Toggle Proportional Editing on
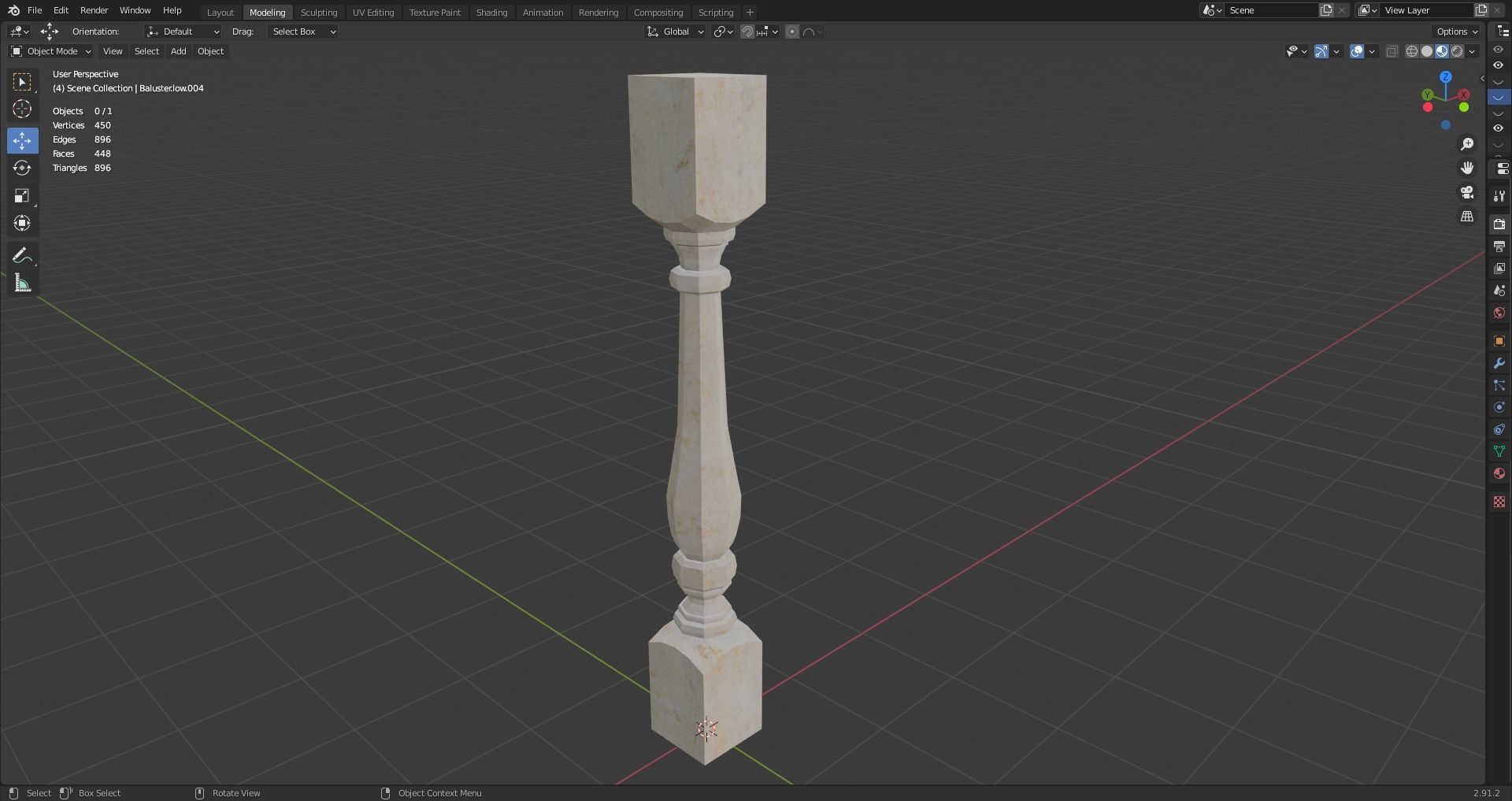Viewport: 1512px width, 801px height. click(792, 32)
